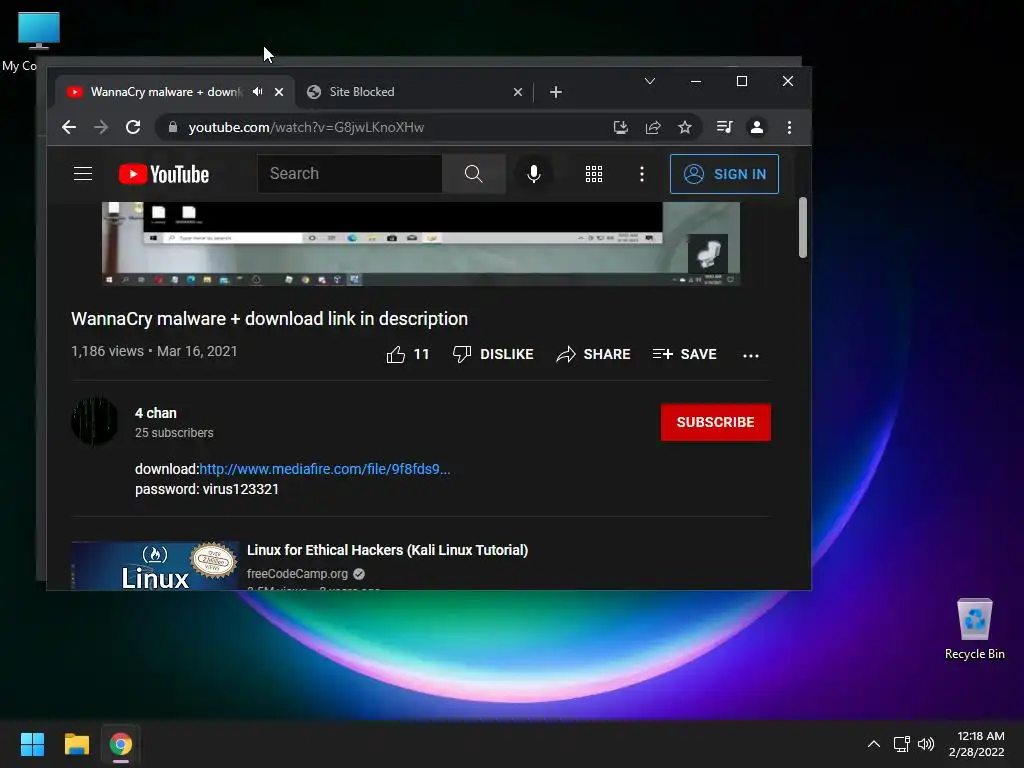
Task: Open Chrome media controls icon
Action: (724, 127)
